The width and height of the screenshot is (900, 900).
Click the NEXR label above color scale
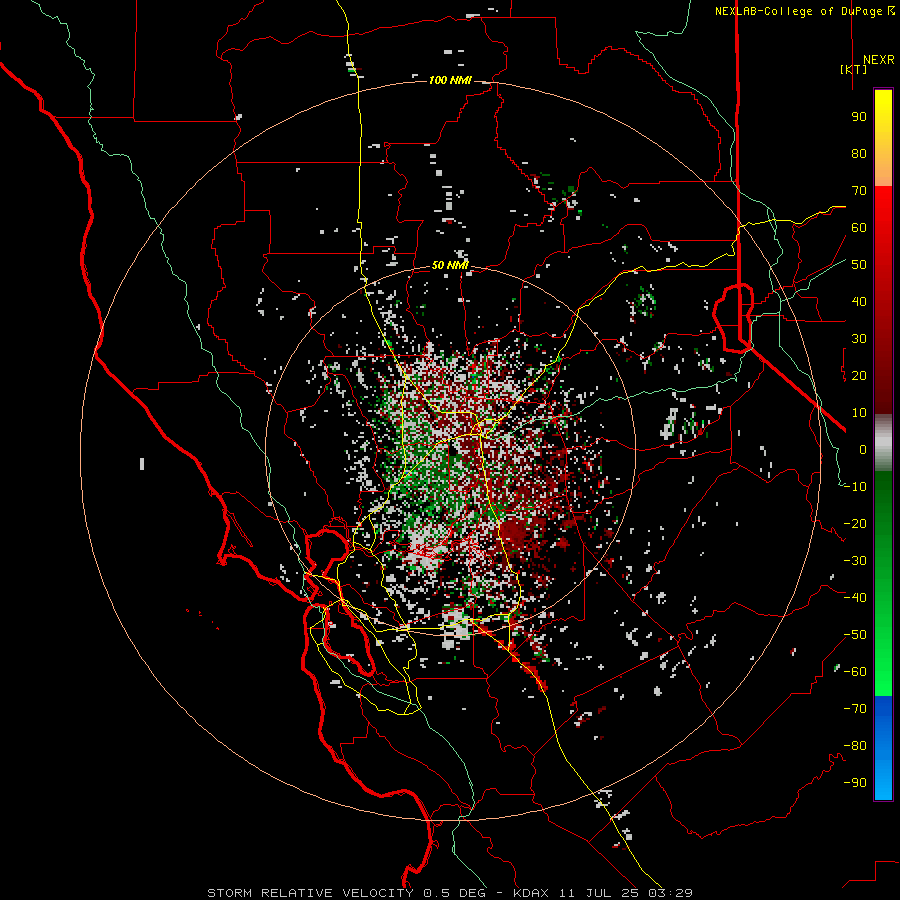(878, 60)
